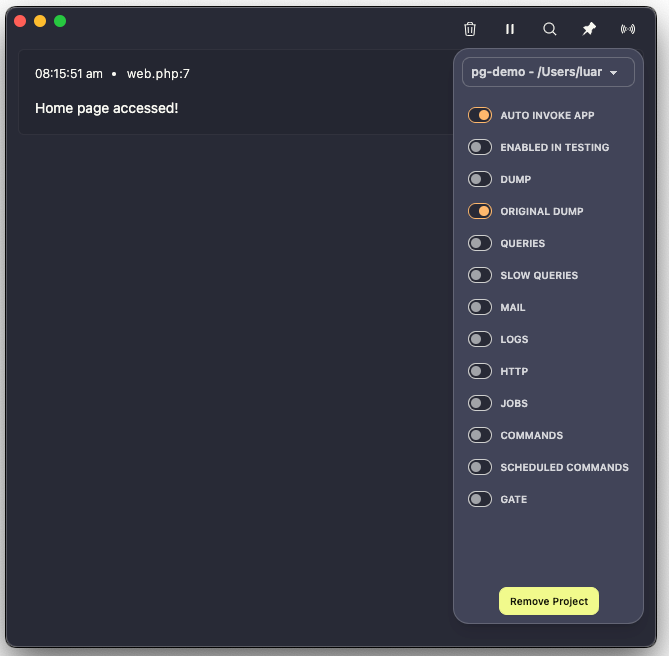Click the Remove Project button
Image resolution: width=669 pixels, height=656 pixels.
[549, 601]
